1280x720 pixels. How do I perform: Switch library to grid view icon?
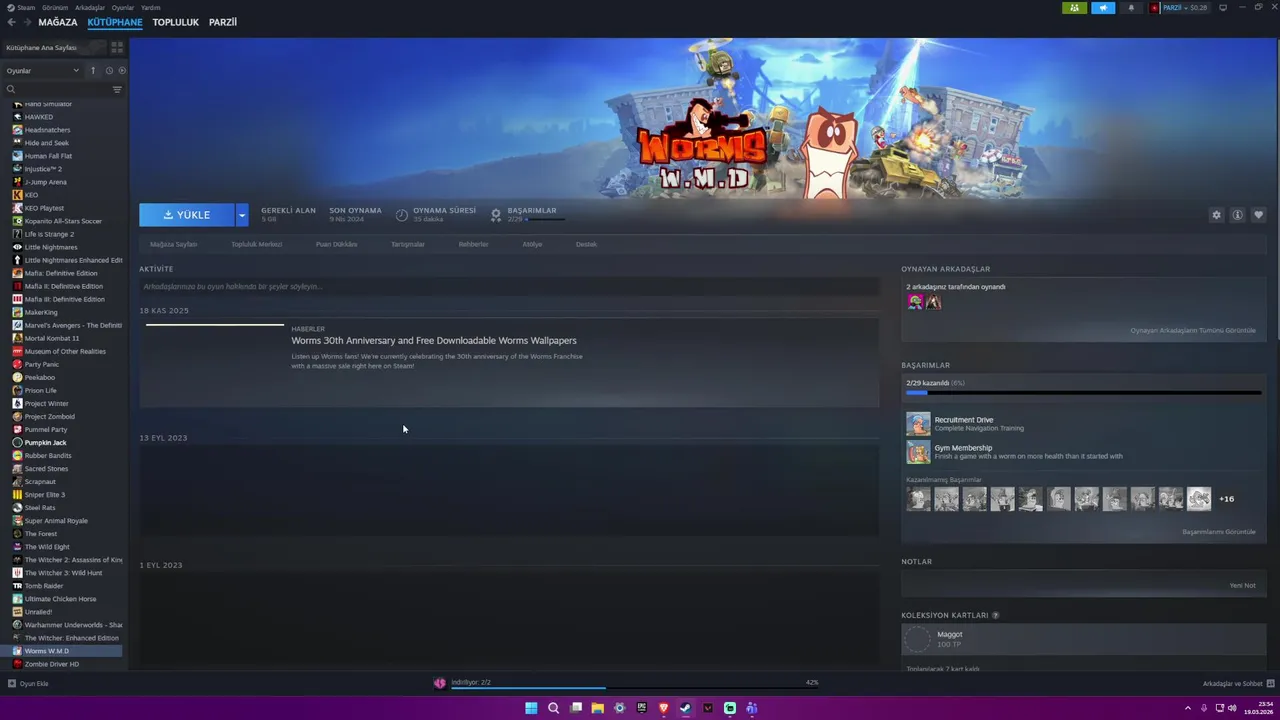(x=117, y=47)
